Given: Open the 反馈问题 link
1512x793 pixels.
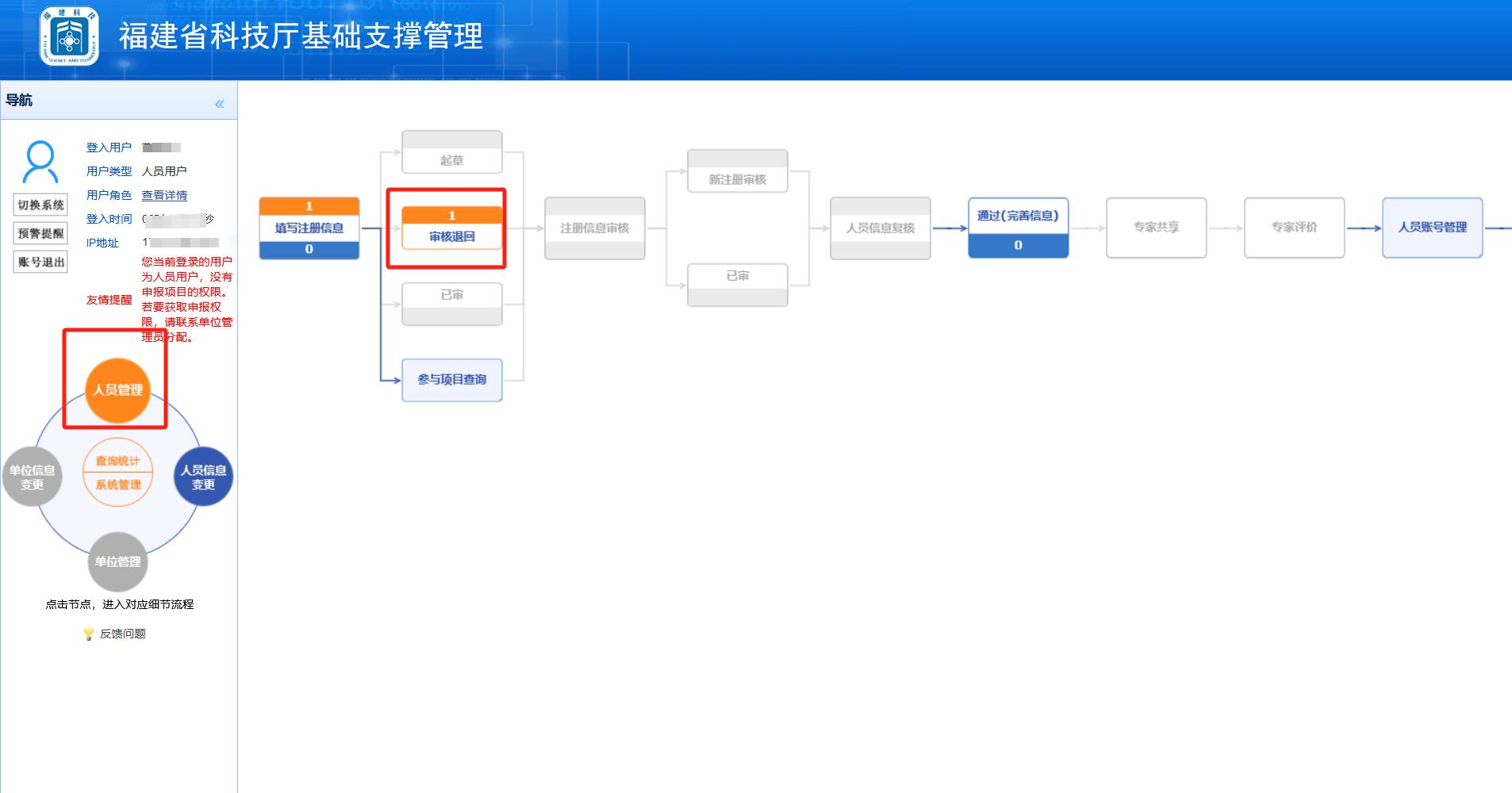Looking at the screenshot, I should (123, 634).
